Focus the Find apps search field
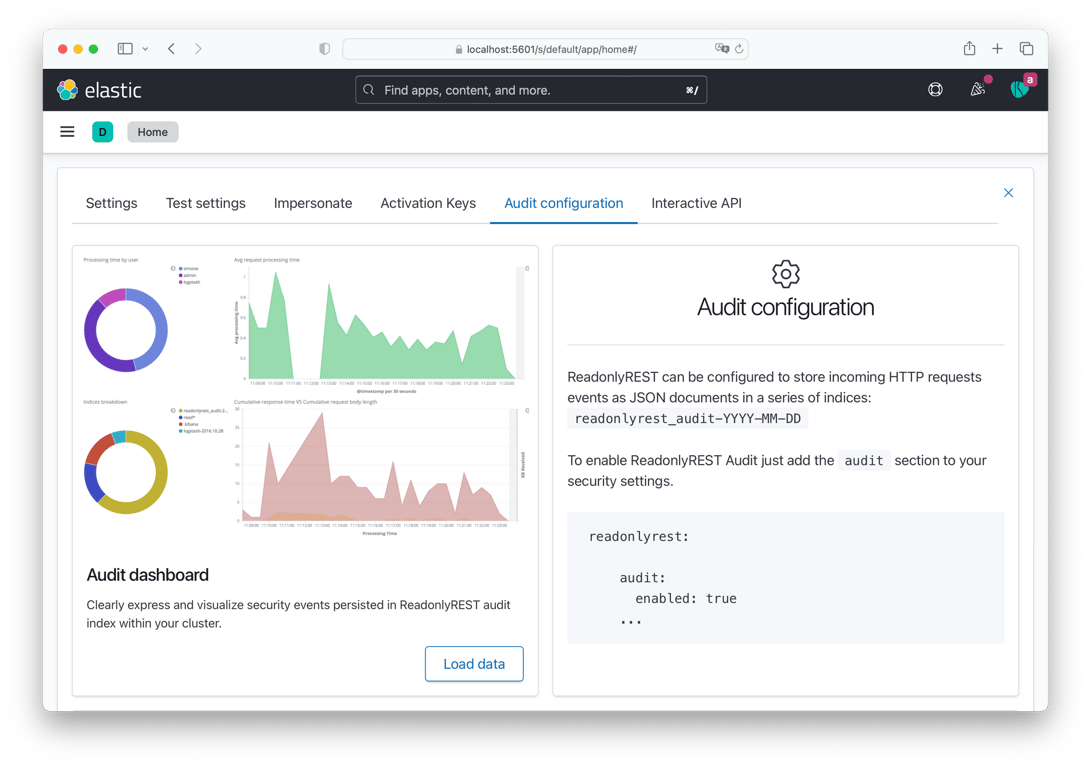The image size is (1091, 768). point(531,90)
